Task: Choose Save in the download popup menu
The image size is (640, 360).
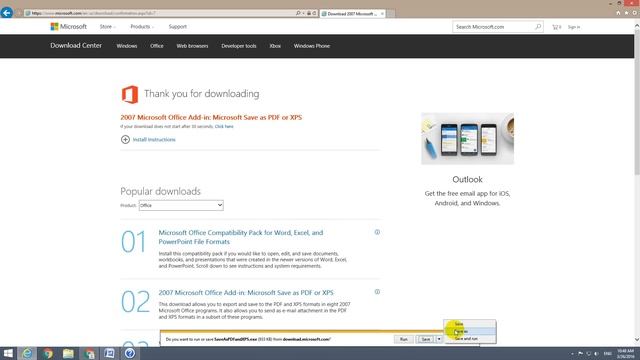Action: 470,324
